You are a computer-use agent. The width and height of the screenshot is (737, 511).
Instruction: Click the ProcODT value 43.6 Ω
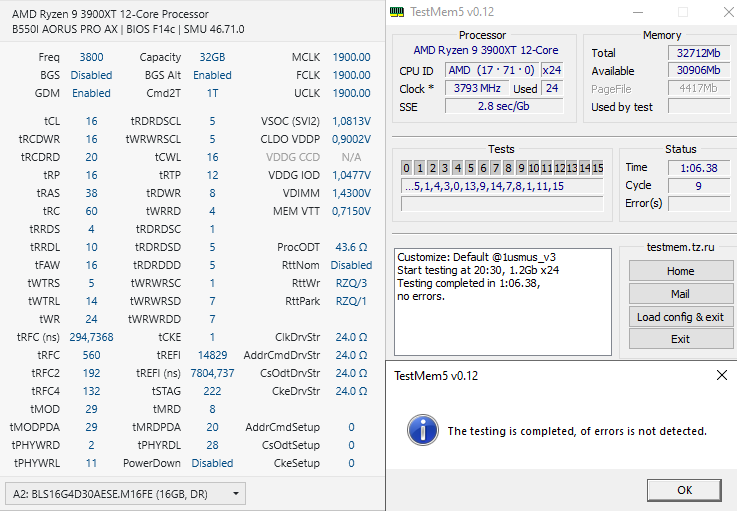[351, 247]
